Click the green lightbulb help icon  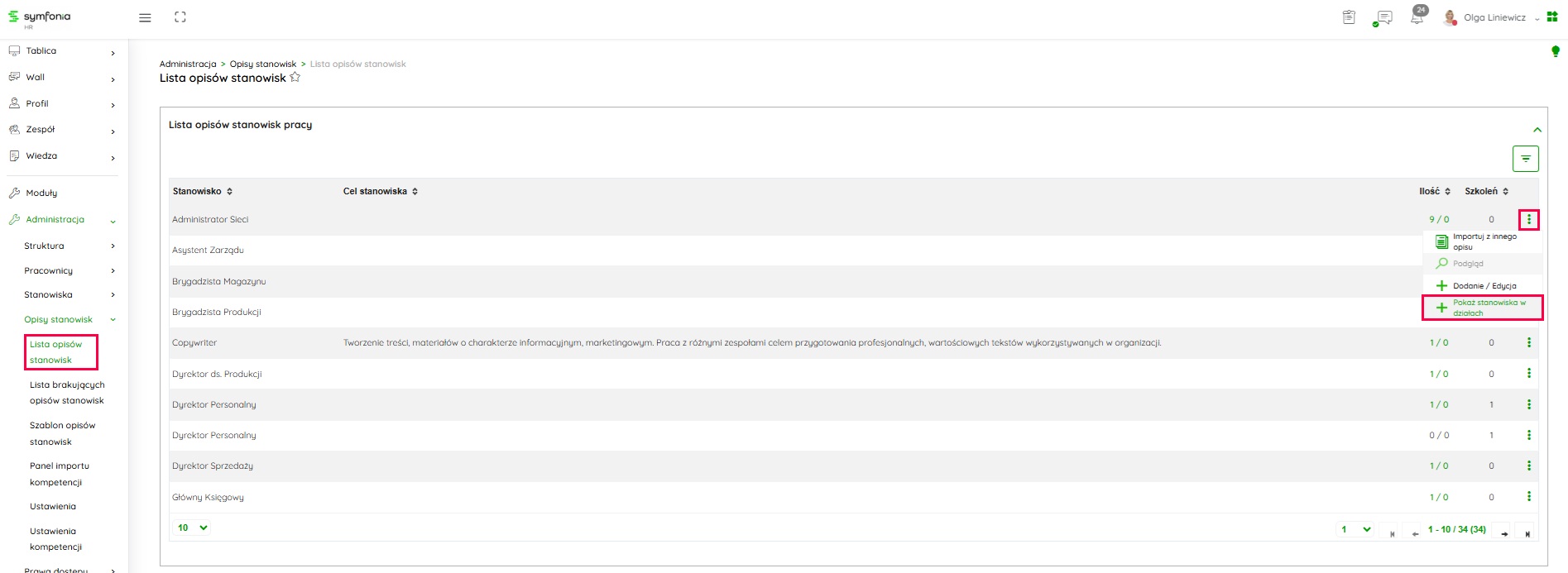pyautogui.click(x=1555, y=52)
